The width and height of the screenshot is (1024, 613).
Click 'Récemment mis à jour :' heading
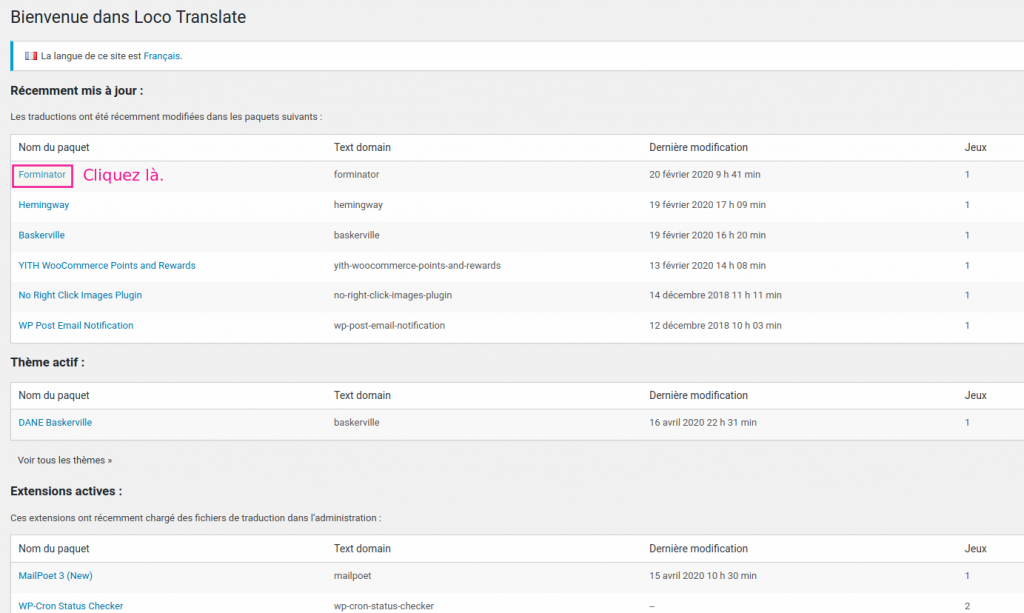pos(76,91)
